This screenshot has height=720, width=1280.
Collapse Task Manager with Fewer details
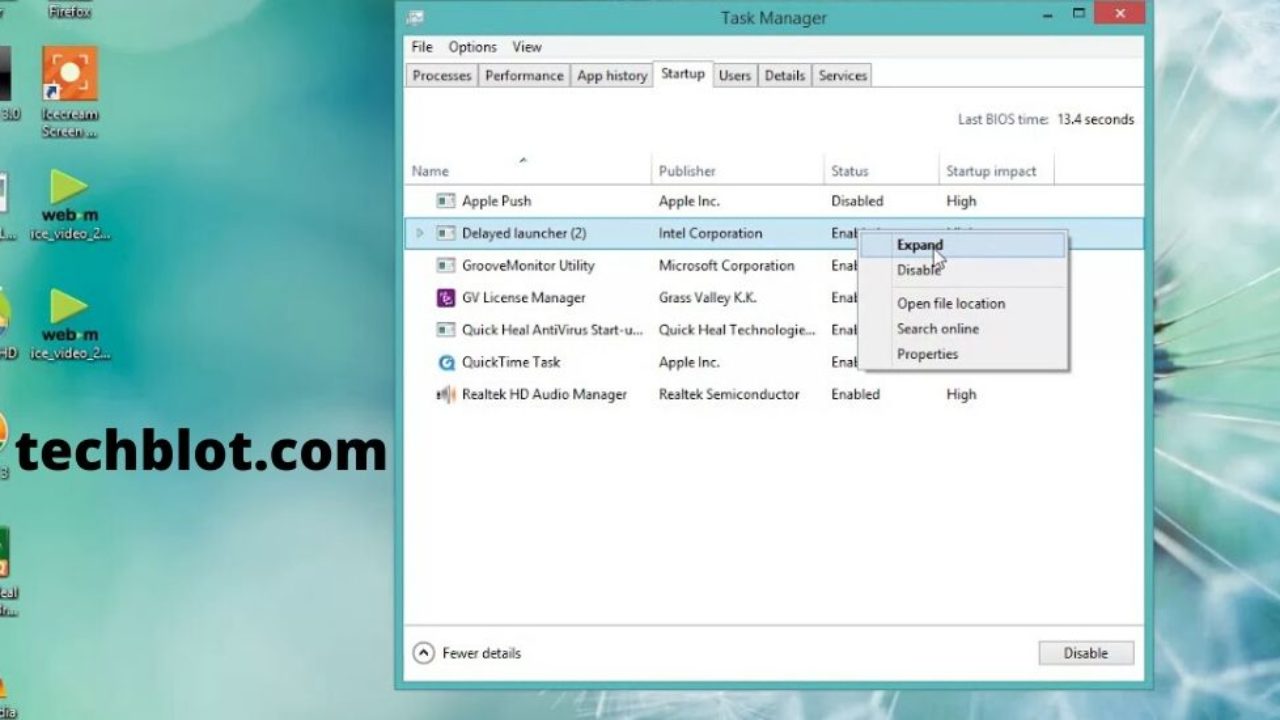click(x=467, y=653)
